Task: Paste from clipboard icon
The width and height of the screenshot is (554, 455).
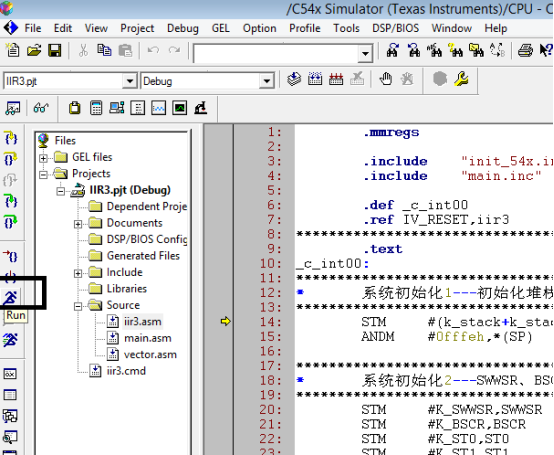Action: [125, 50]
